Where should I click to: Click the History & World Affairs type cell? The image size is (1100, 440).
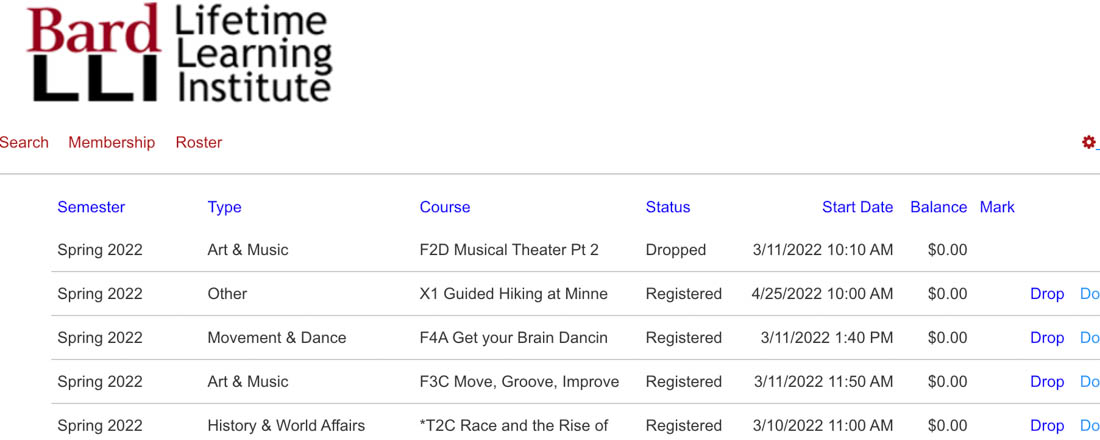tap(286, 426)
